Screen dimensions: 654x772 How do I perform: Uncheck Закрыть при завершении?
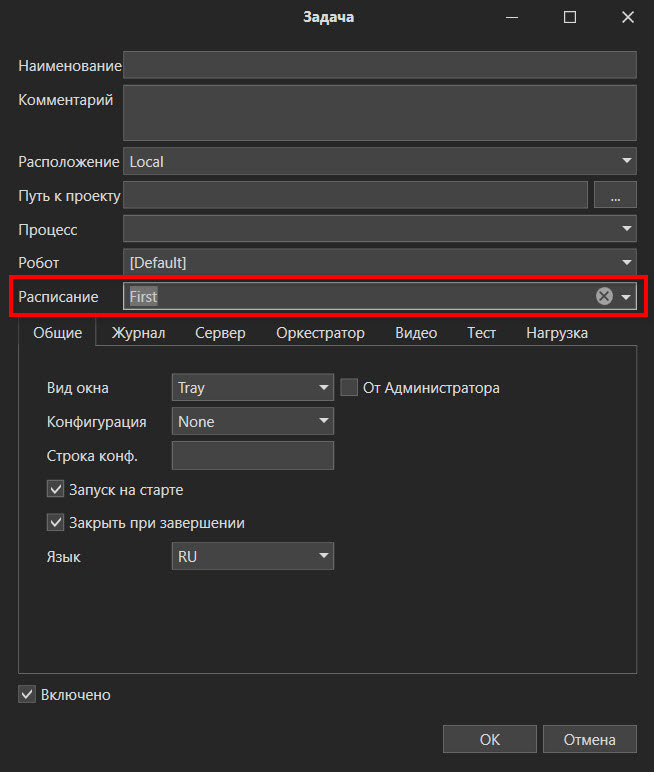(56, 522)
